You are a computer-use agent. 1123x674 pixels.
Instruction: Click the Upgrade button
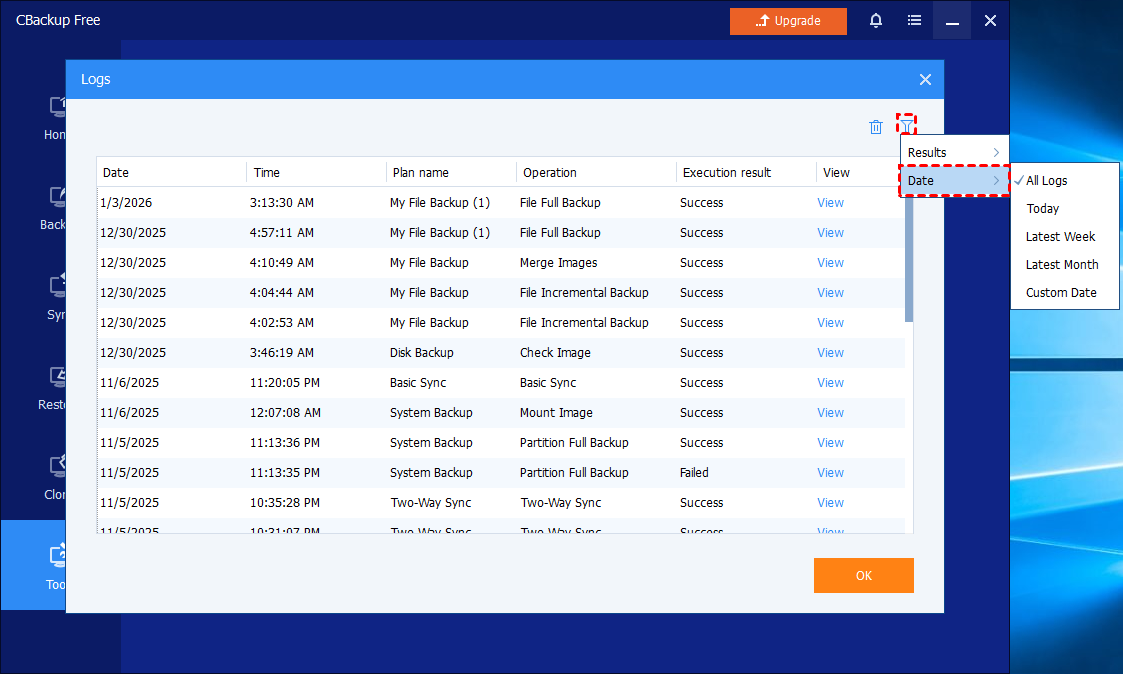point(788,21)
